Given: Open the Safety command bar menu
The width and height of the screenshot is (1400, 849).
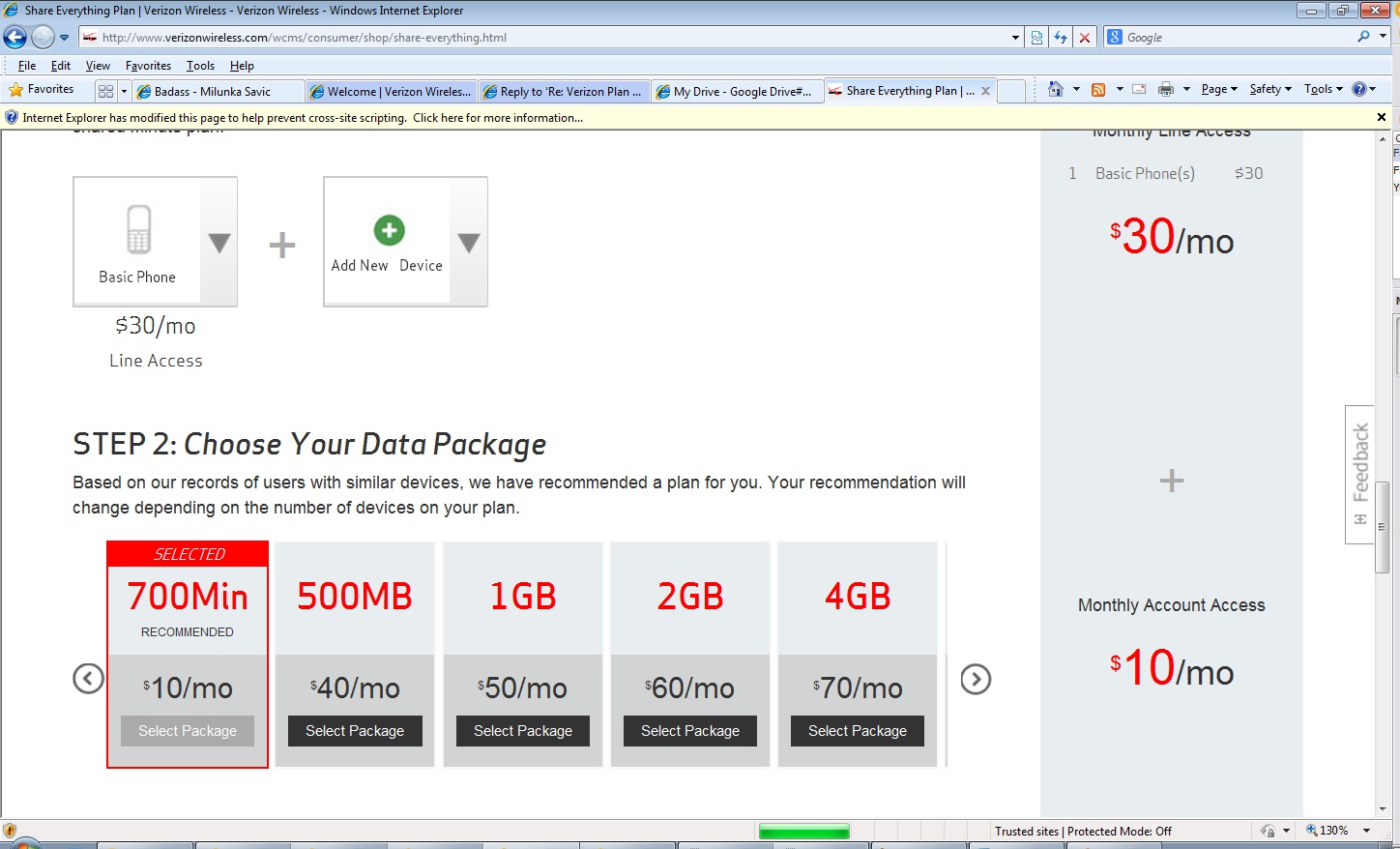Looking at the screenshot, I should 1270,89.
